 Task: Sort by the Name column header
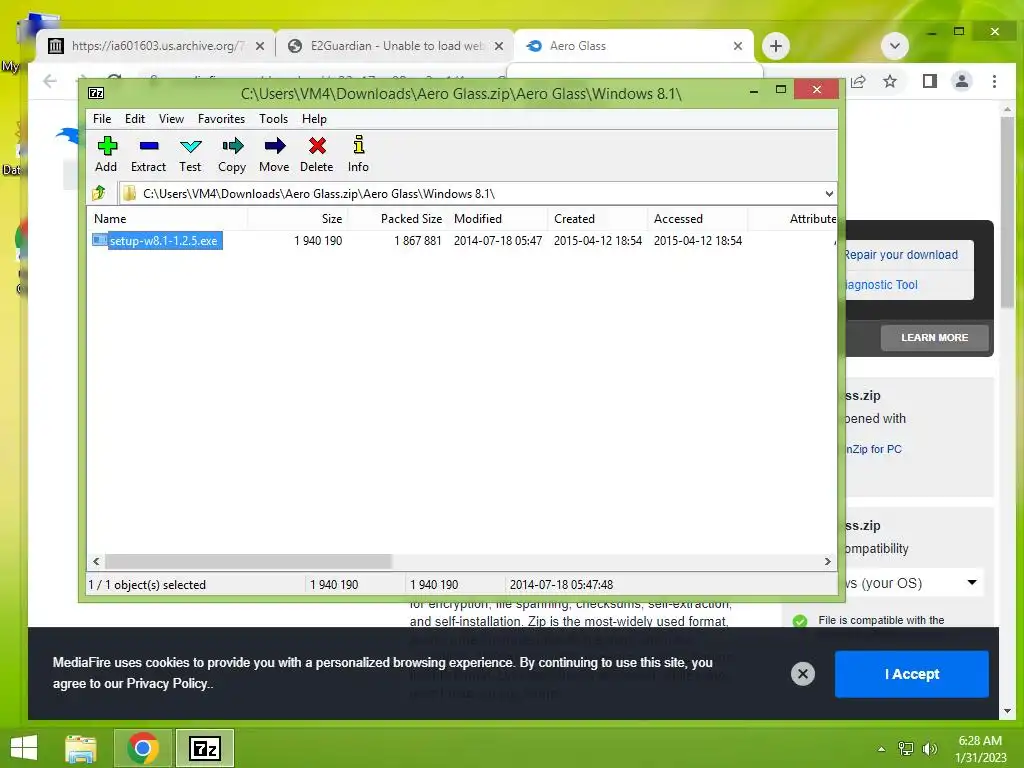pos(167,219)
